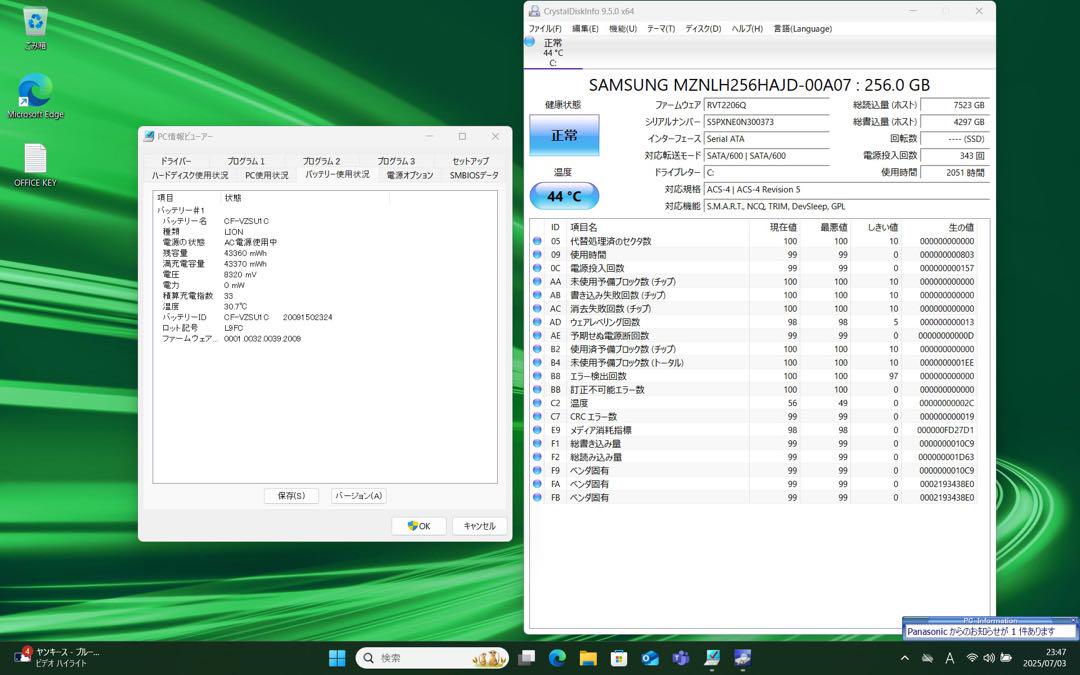The height and width of the screenshot is (675, 1080).
Task: Switch to the SMBIOSデータ tab
Action: pos(474,176)
